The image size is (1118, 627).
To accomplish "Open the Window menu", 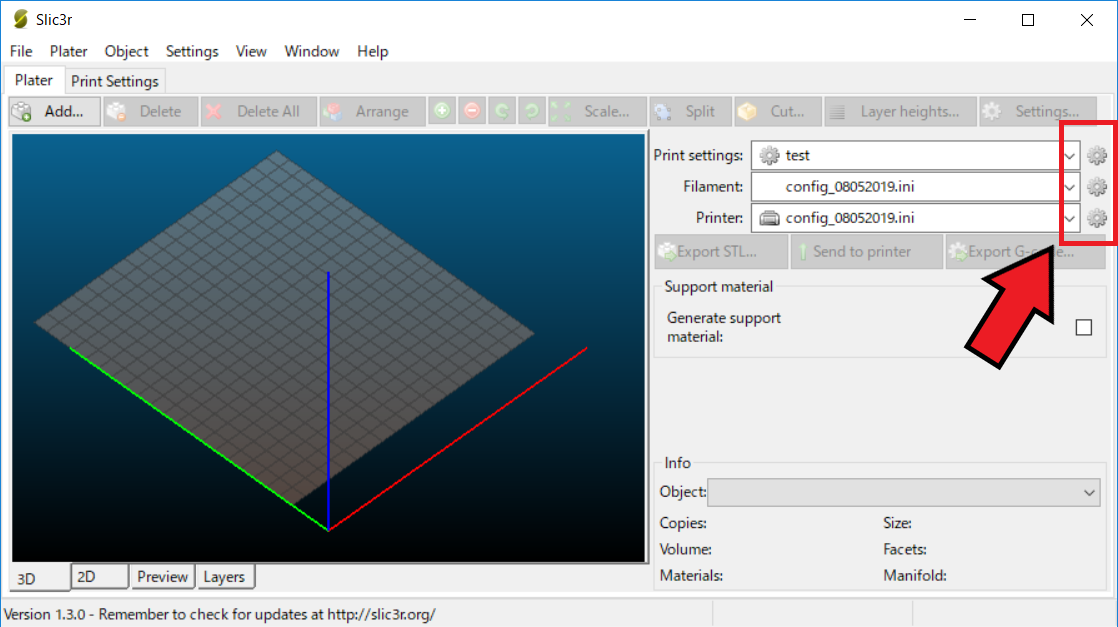I will (312, 51).
